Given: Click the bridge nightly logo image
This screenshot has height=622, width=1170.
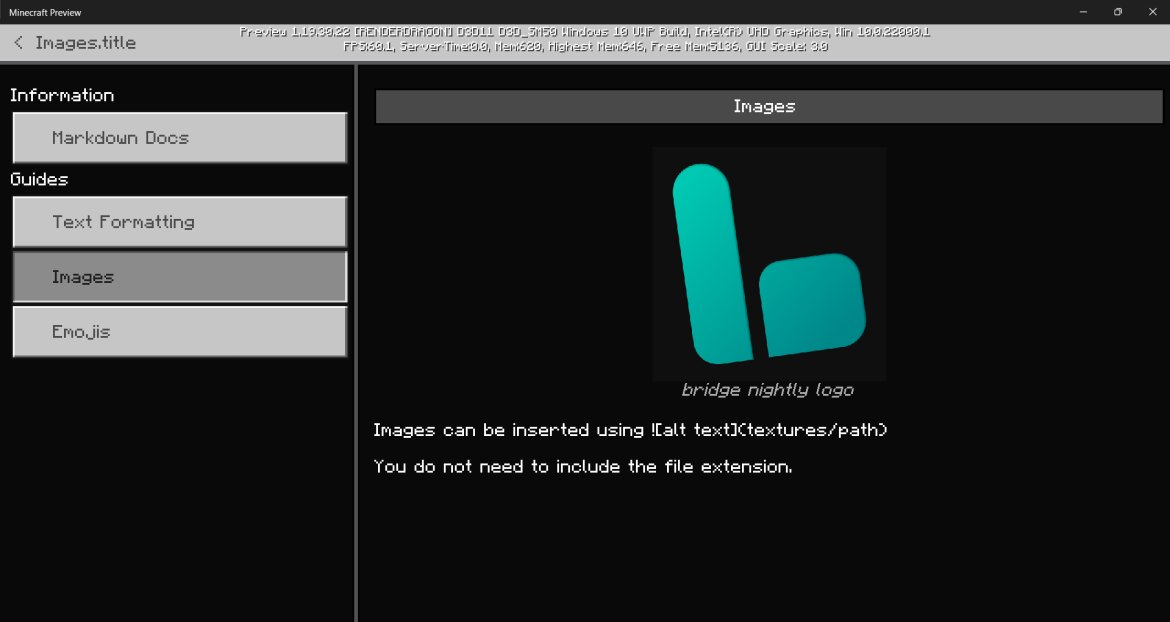Looking at the screenshot, I should click(x=769, y=264).
